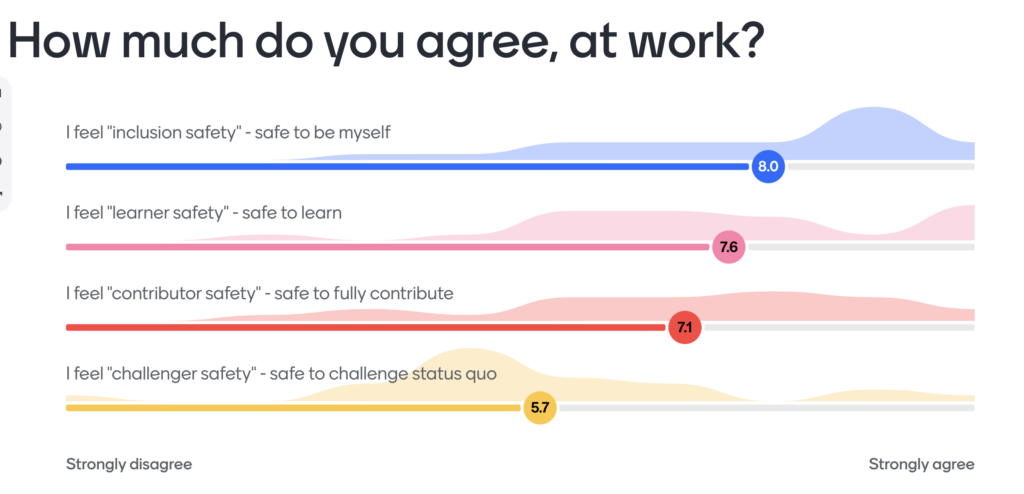Click the 'Strongly disagree' axis label
Viewport: 1024px width, 494px height.
tap(129, 465)
